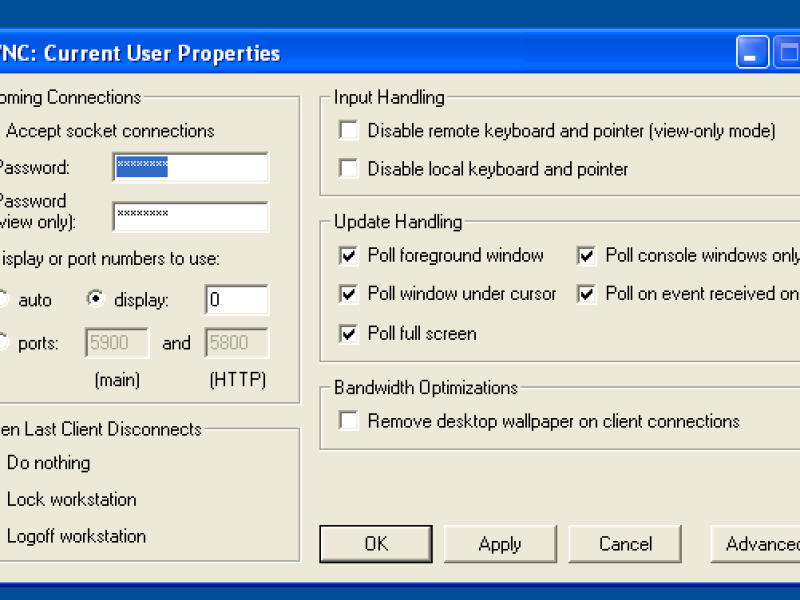Uncheck Poll full screen option
Viewport: 800px width, 600px height.
click(349, 334)
